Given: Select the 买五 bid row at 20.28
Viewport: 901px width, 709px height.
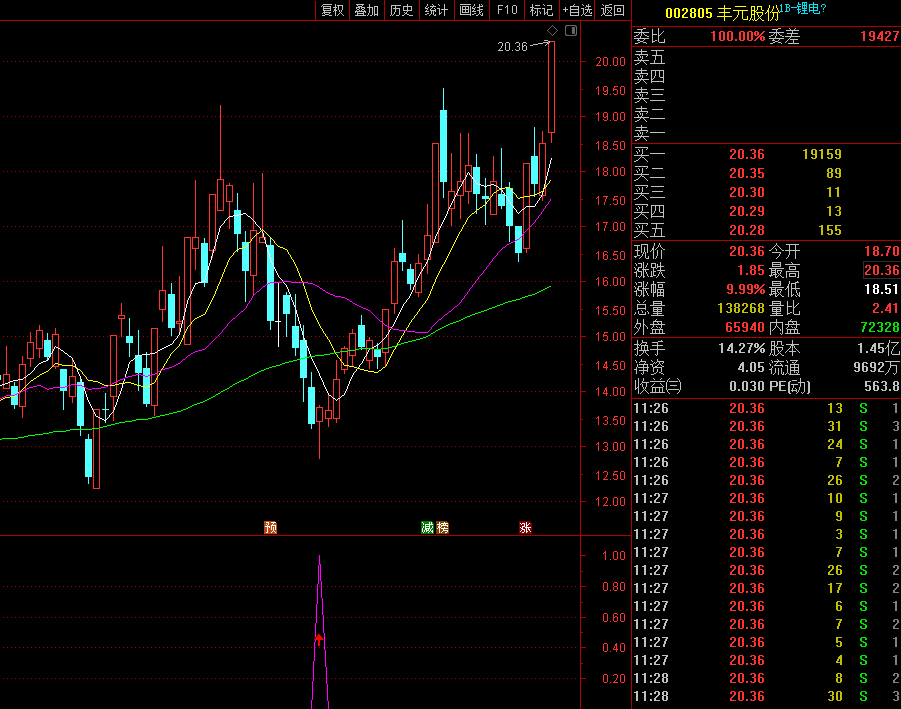Looking at the screenshot, I should coord(766,230).
